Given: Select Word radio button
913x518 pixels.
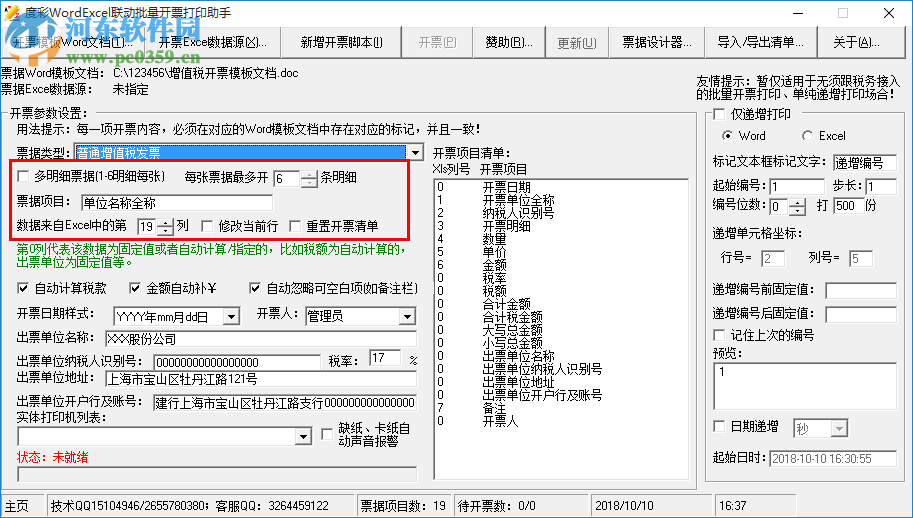Looking at the screenshot, I should tap(727, 136).
